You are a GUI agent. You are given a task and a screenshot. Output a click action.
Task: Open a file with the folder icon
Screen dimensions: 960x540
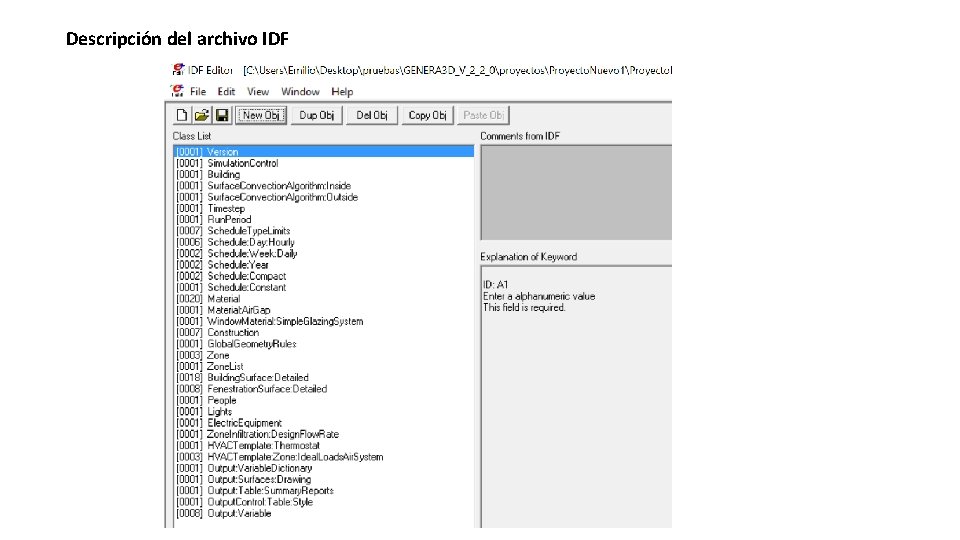tap(201, 115)
